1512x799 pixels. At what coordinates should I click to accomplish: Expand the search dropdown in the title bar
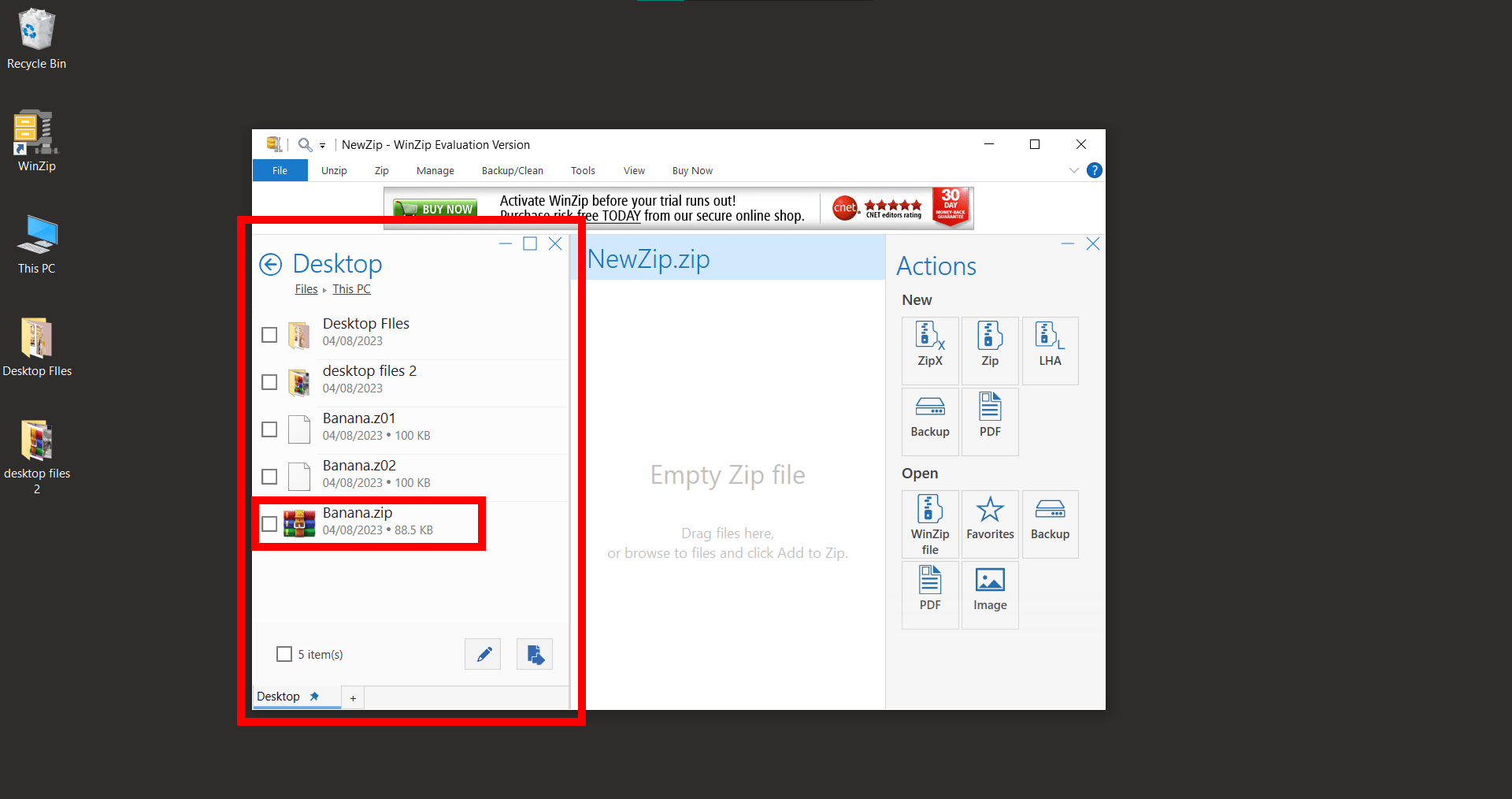click(321, 145)
